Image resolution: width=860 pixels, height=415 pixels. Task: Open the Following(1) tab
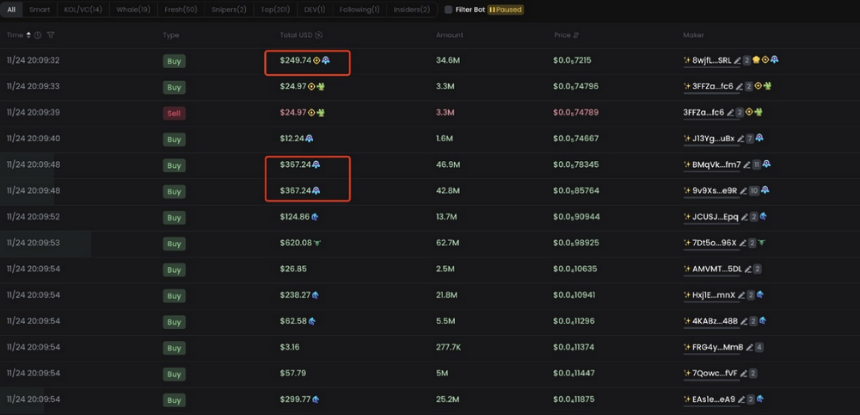click(359, 10)
